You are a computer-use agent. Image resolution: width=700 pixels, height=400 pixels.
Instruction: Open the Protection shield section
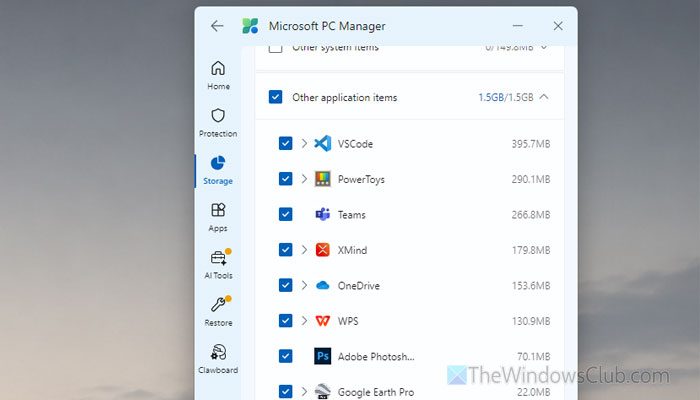[218, 122]
